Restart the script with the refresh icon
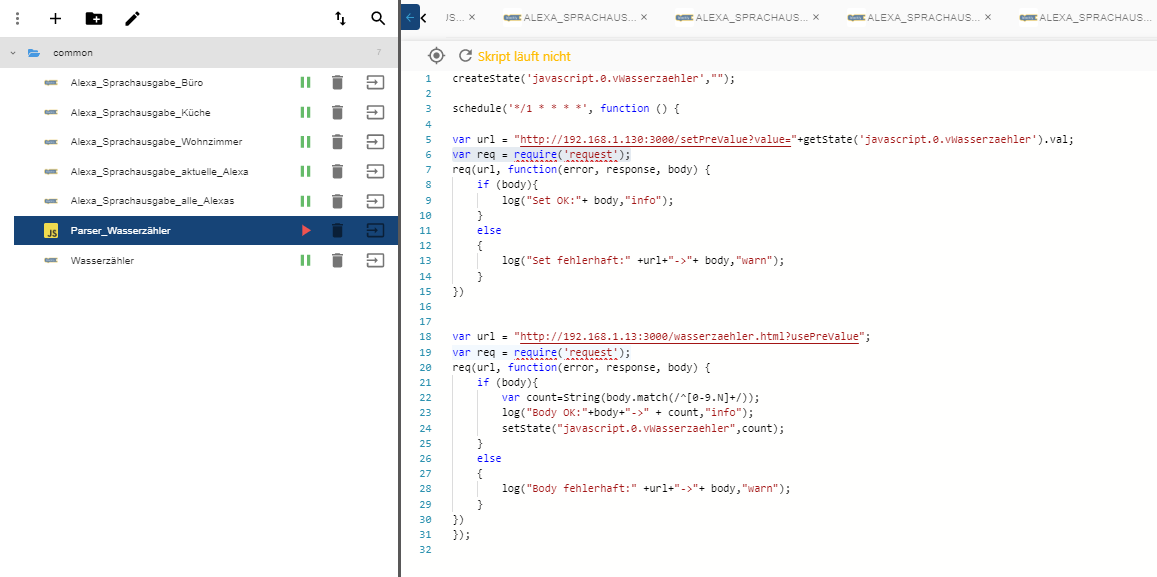The image size is (1157, 577). (465, 56)
